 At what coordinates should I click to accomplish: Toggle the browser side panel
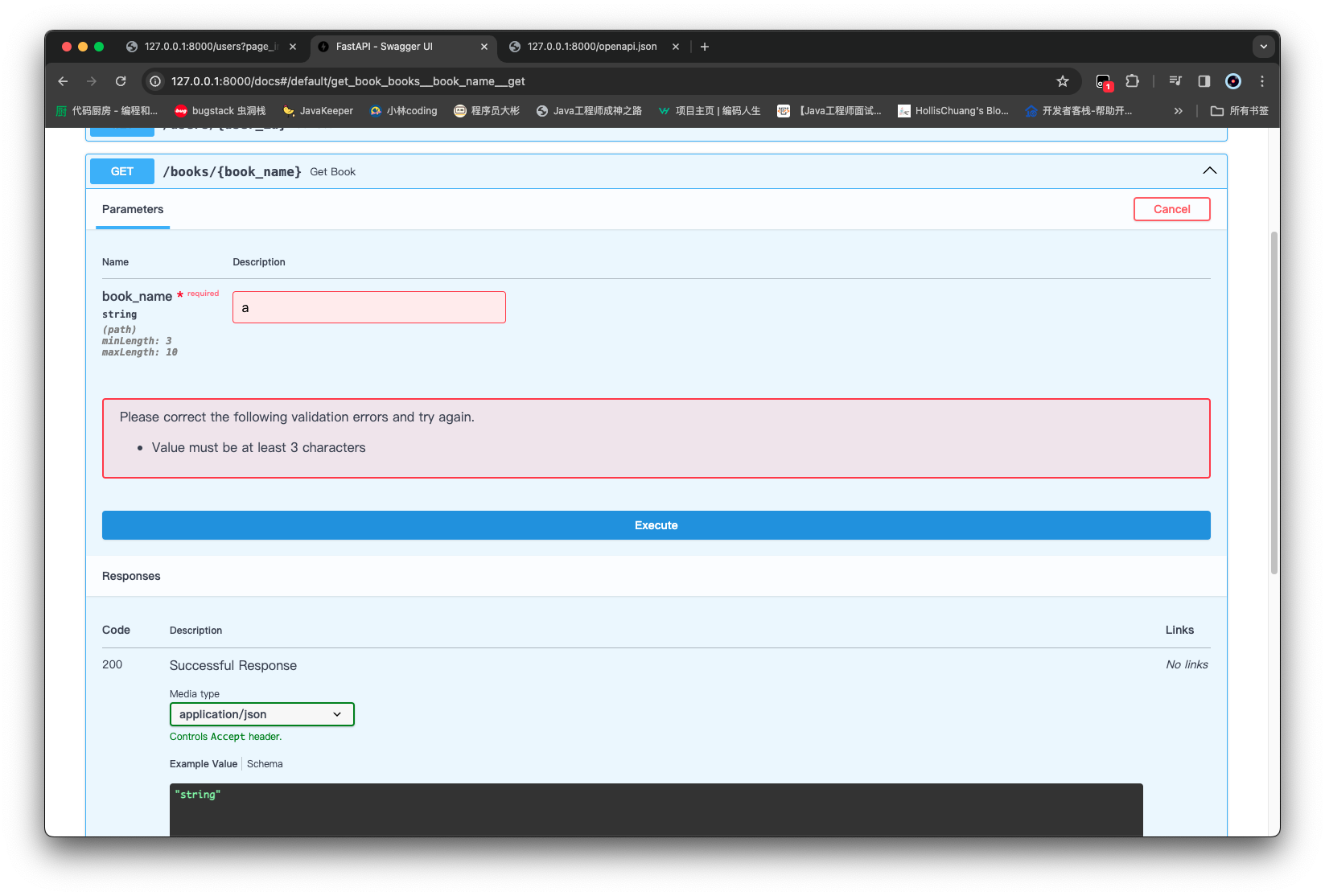pyautogui.click(x=1204, y=81)
